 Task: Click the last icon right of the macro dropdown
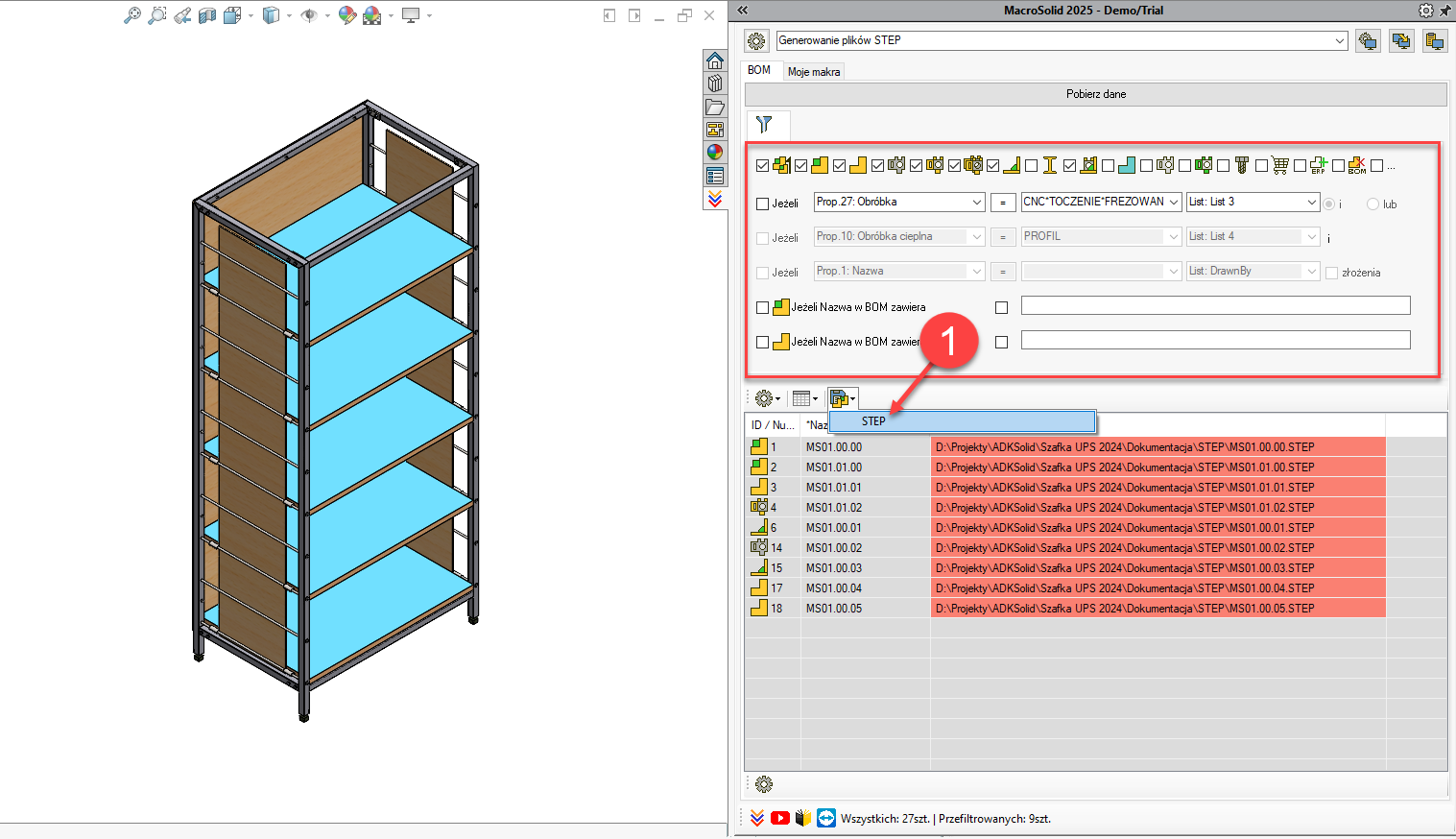(1435, 41)
